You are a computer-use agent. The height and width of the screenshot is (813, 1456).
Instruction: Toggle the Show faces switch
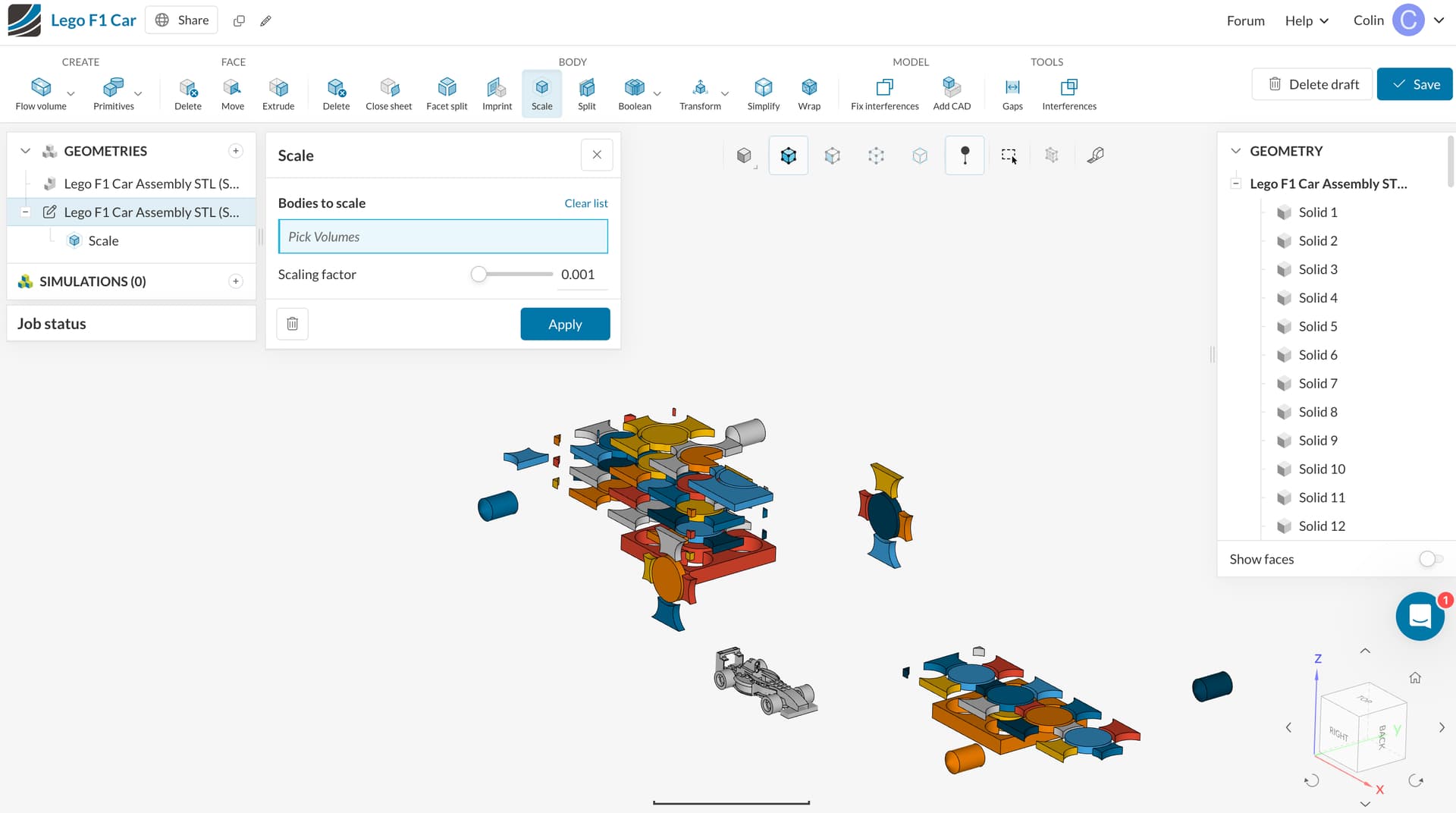[1430, 559]
